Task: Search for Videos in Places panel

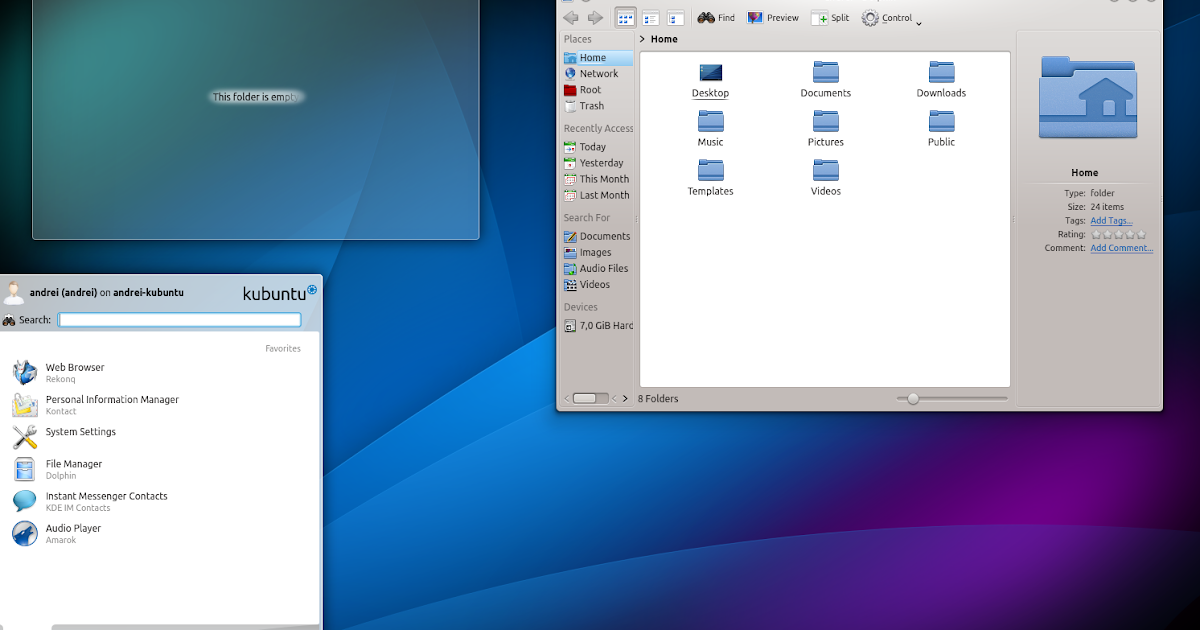Action: (x=598, y=285)
